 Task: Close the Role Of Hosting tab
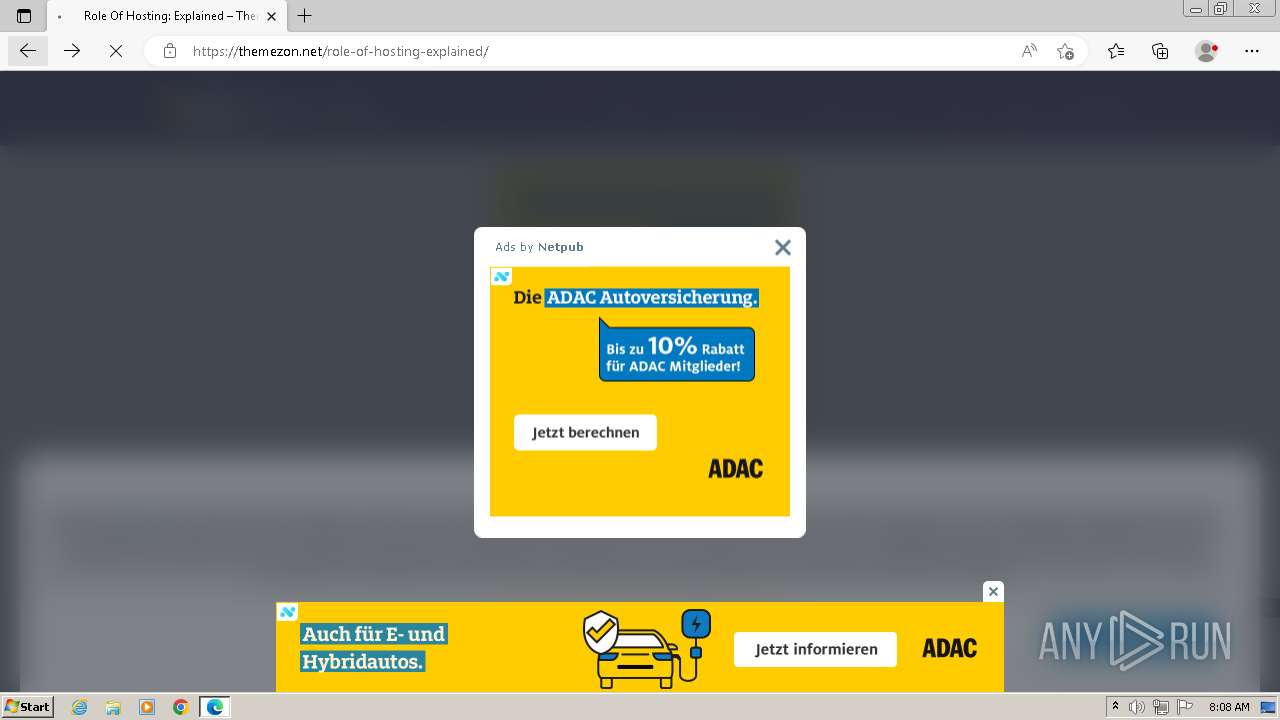271,16
